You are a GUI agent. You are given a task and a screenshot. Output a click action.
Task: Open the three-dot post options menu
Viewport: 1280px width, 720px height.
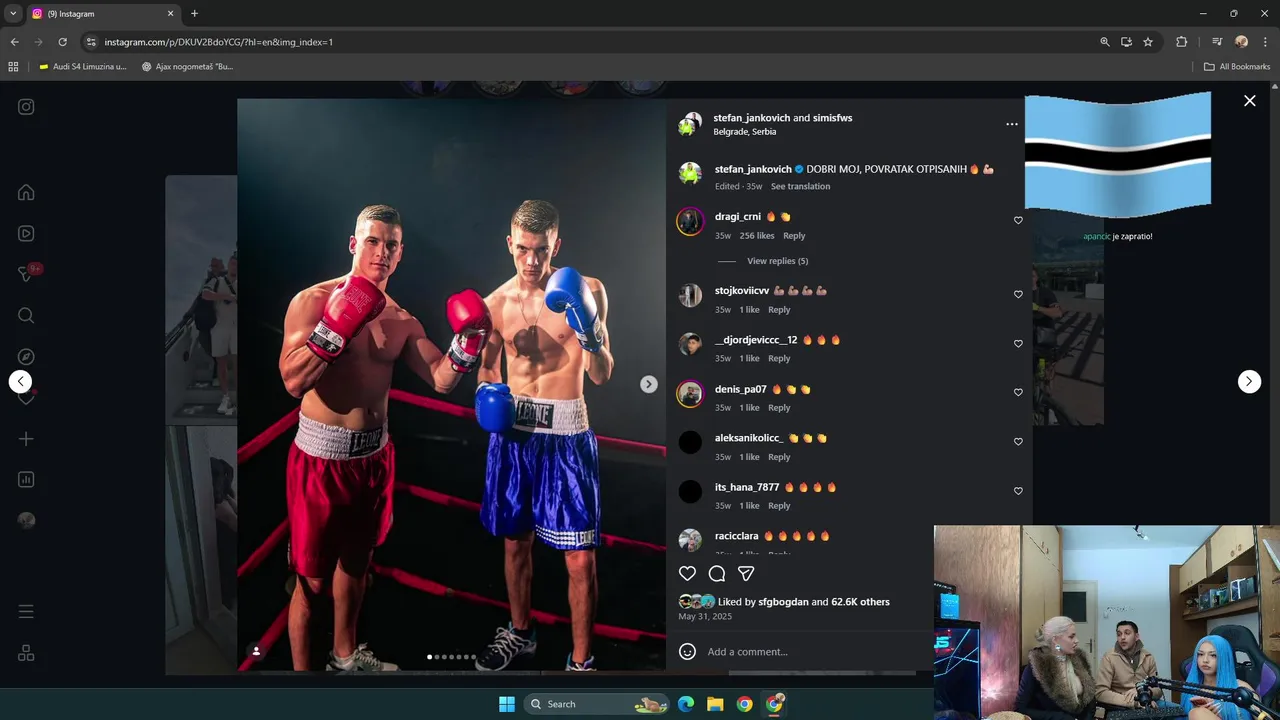(x=1011, y=124)
